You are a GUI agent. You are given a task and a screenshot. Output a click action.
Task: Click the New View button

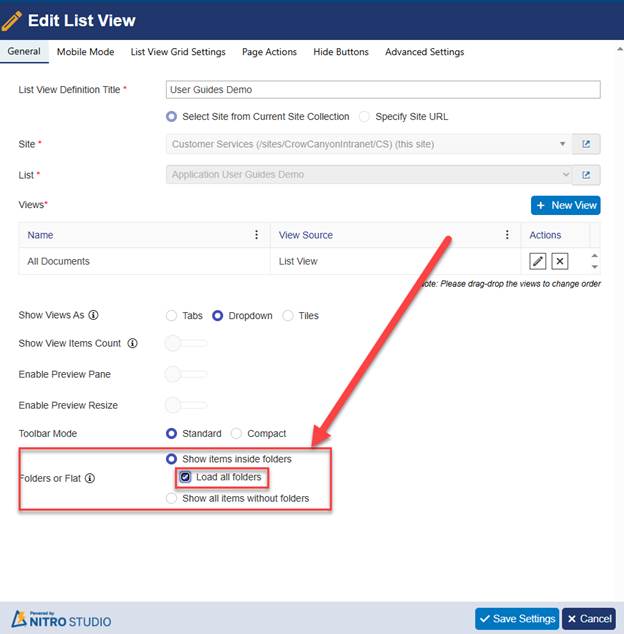[566, 205]
